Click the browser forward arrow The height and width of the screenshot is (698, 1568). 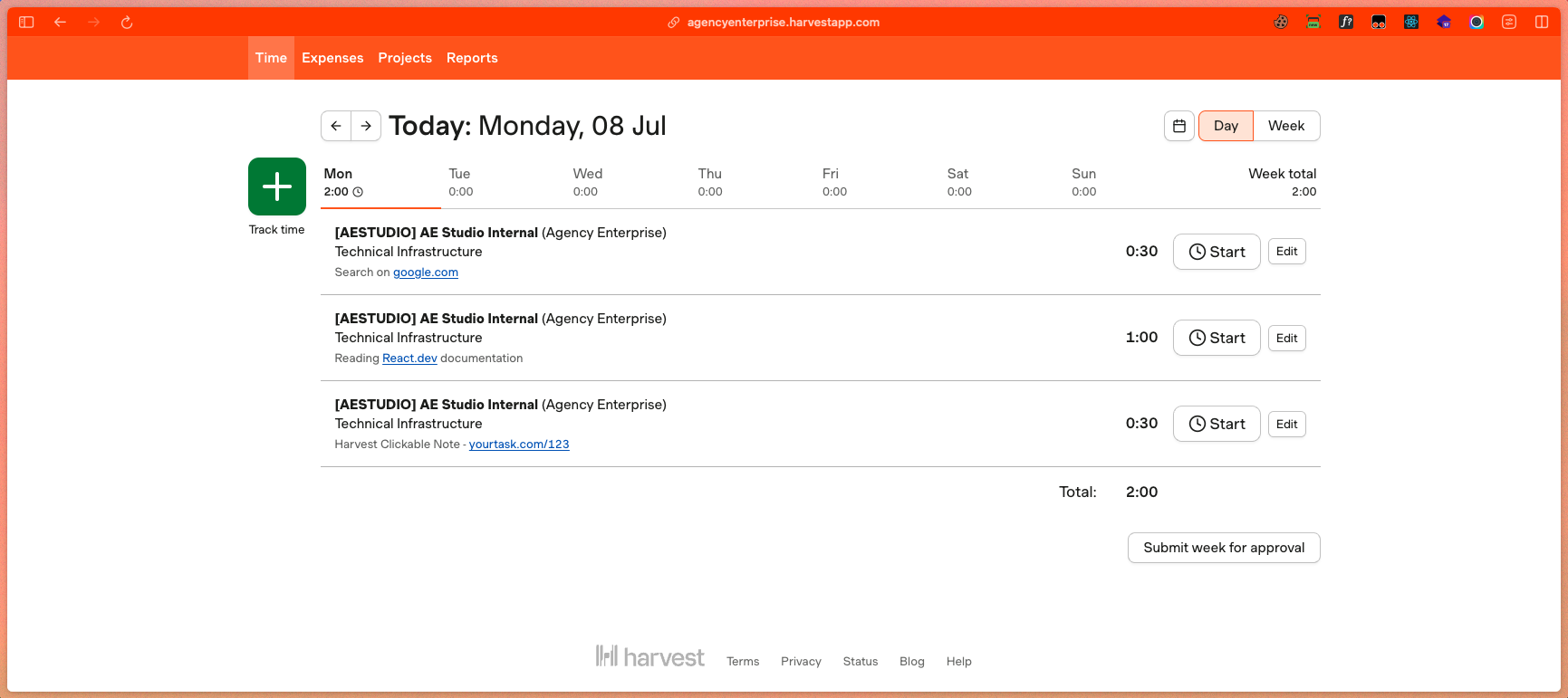pos(94,23)
